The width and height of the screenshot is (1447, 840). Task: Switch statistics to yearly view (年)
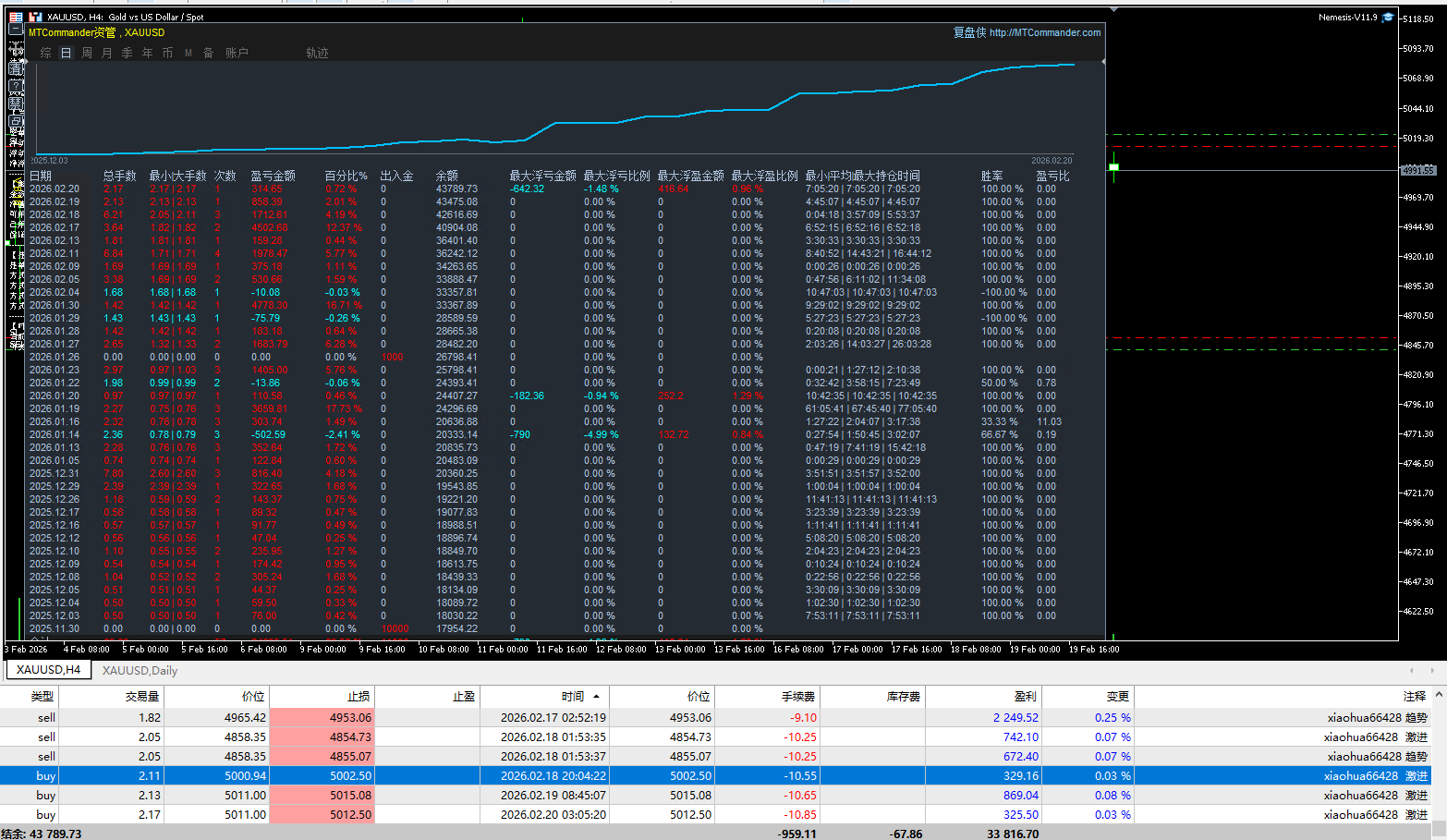[148, 54]
